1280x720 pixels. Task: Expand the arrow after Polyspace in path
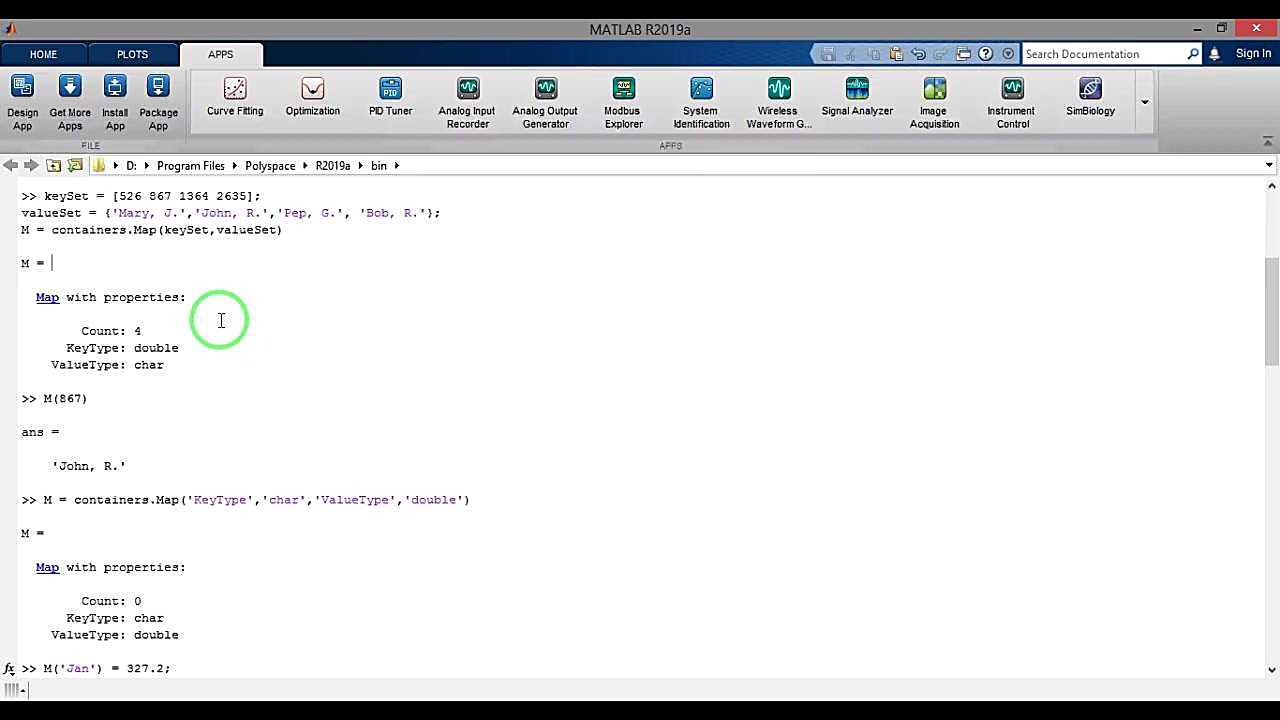pyautogui.click(x=305, y=165)
